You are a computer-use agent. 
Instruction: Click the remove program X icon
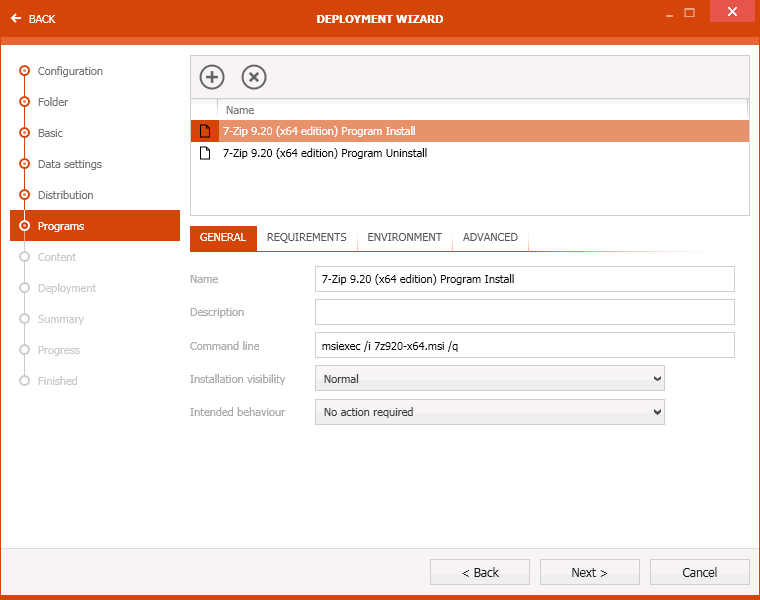pyautogui.click(x=254, y=77)
